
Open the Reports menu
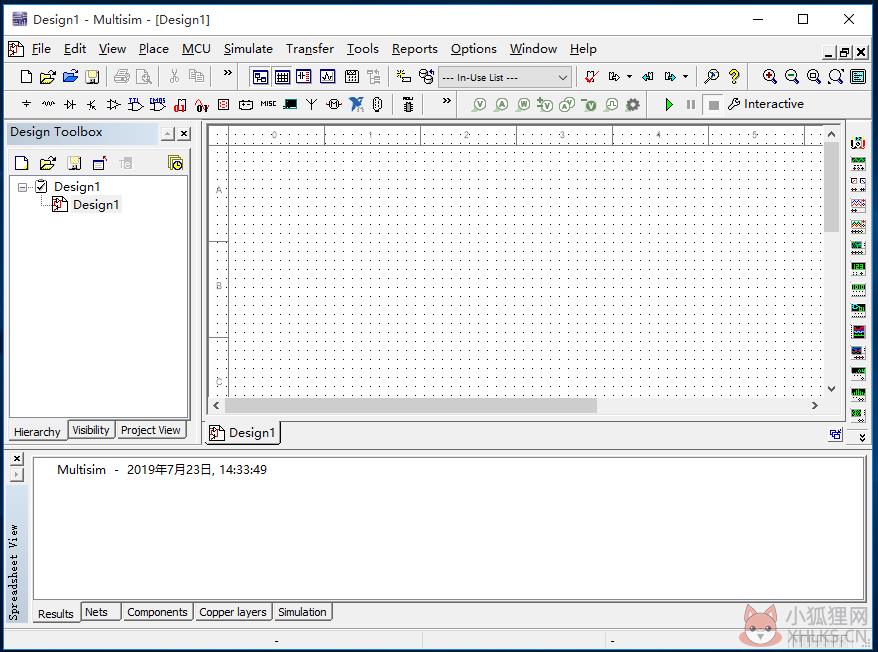click(414, 49)
